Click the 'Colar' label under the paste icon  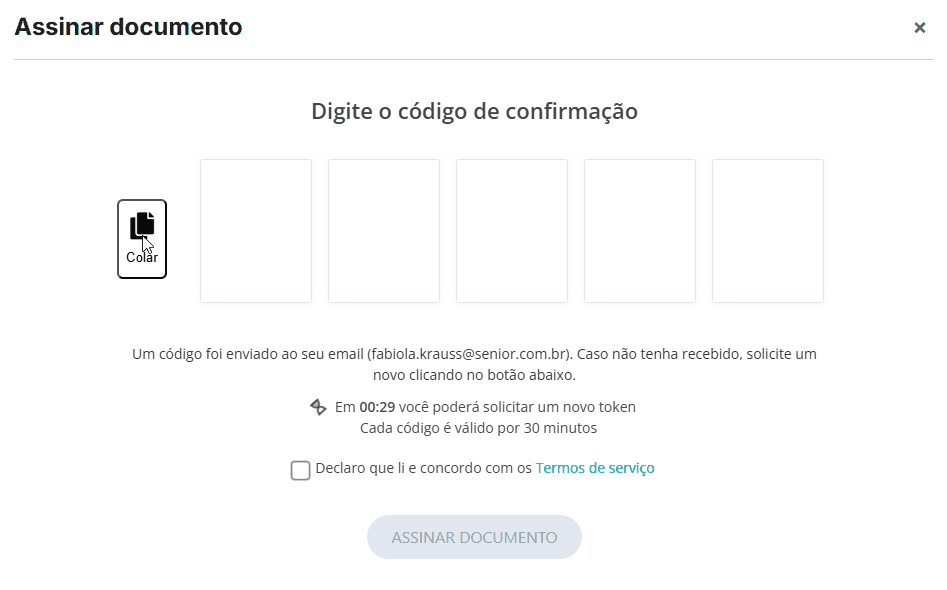(142, 258)
